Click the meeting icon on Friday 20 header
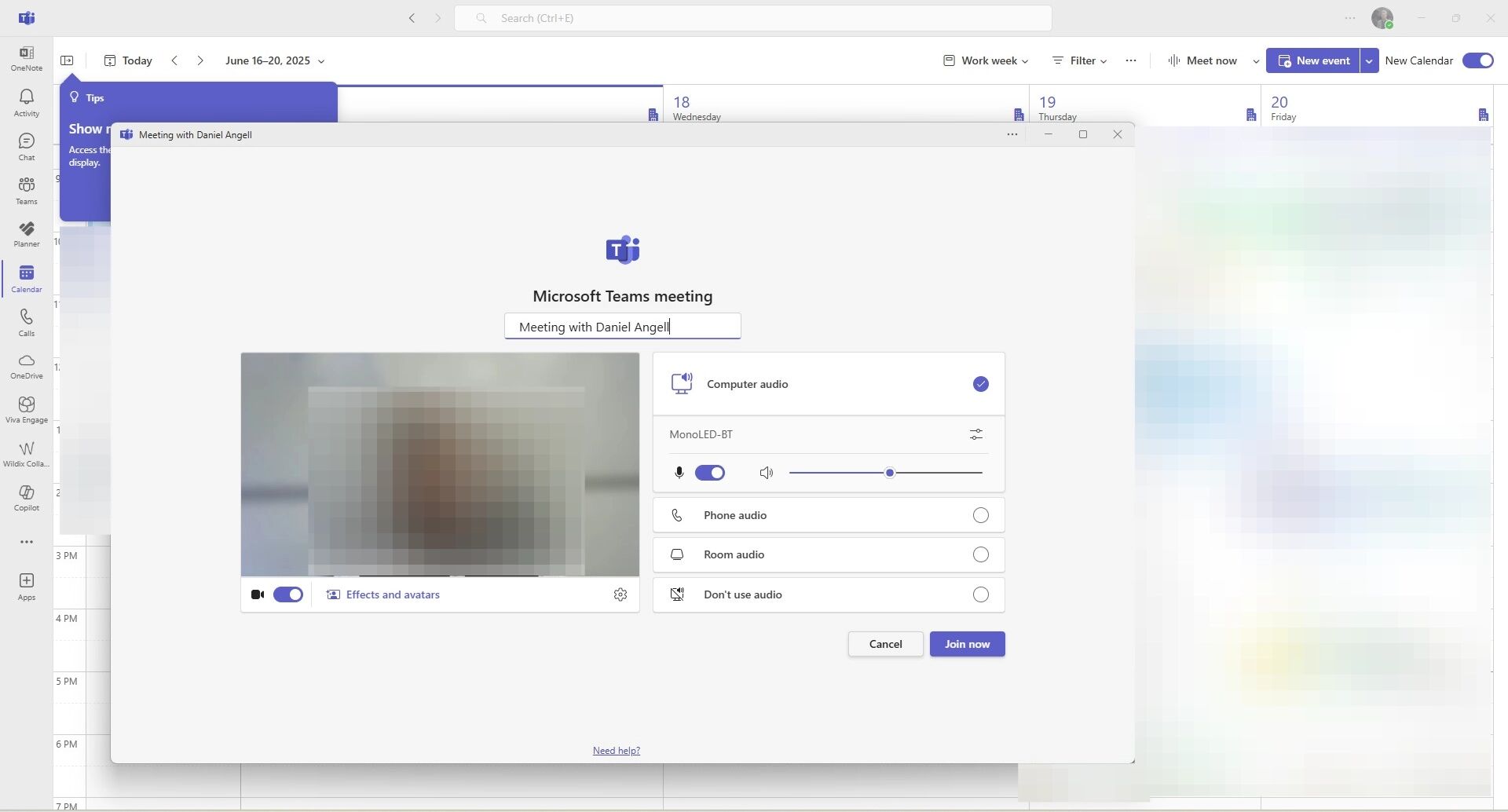The image size is (1508, 812). click(x=1483, y=115)
